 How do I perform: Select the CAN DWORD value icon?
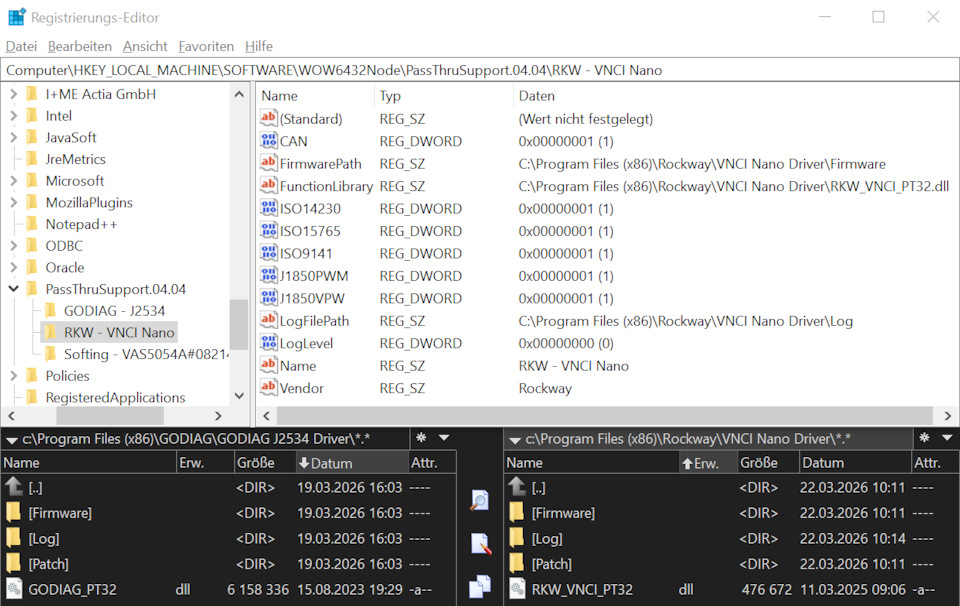pyautogui.click(x=268, y=141)
